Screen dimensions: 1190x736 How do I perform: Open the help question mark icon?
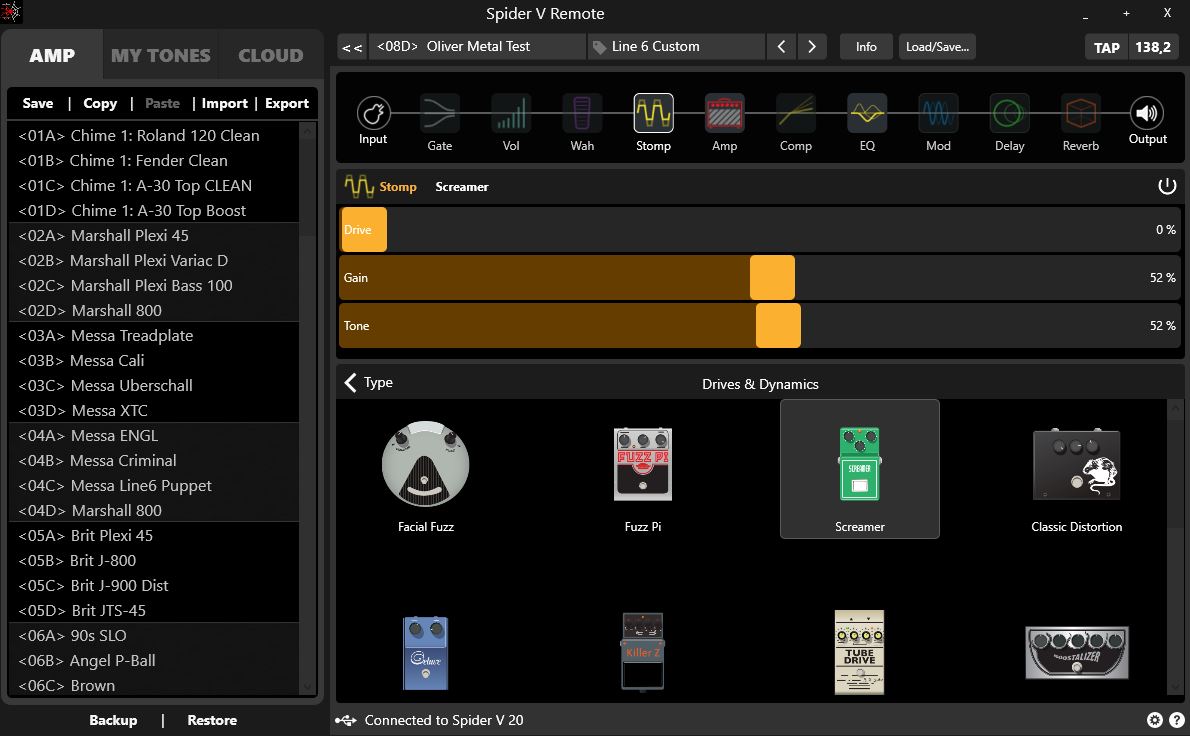(x=1176, y=720)
